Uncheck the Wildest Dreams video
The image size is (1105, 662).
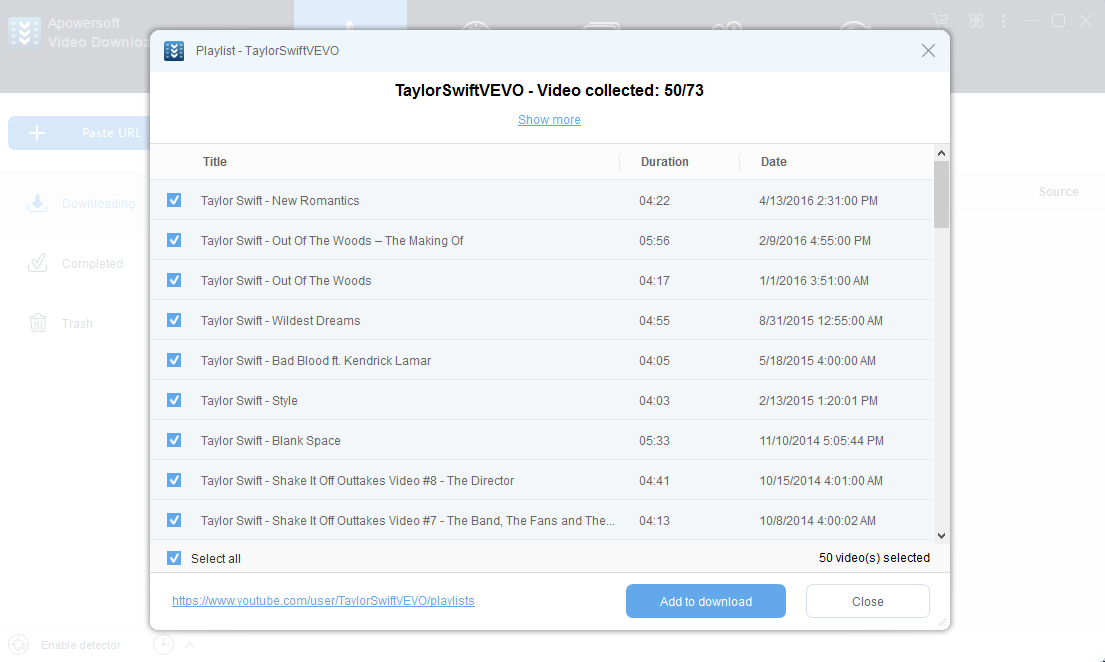pyautogui.click(x=174, y=320)
